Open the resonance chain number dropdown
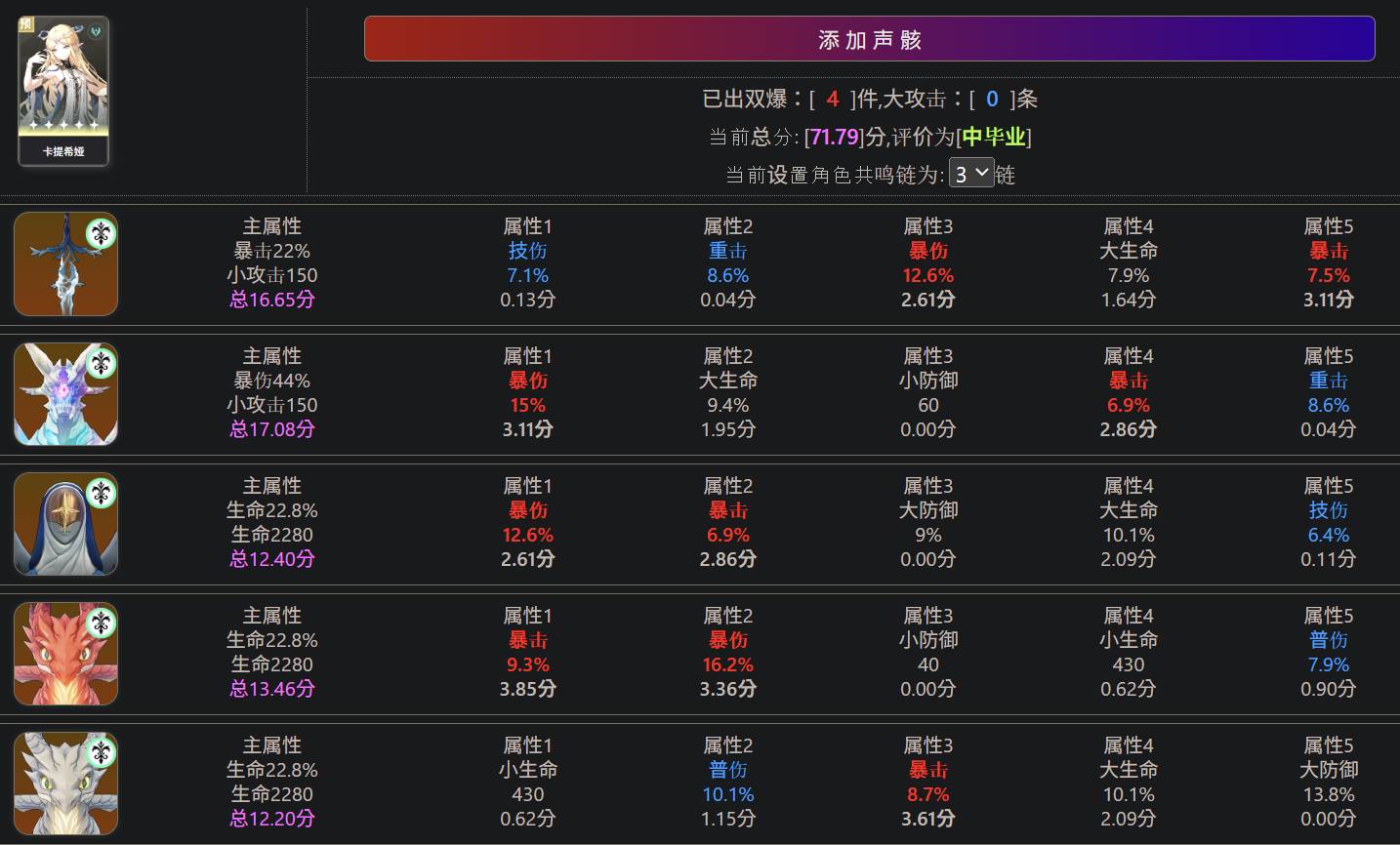The image size is (1400, 845). click(x=971, y=174)
